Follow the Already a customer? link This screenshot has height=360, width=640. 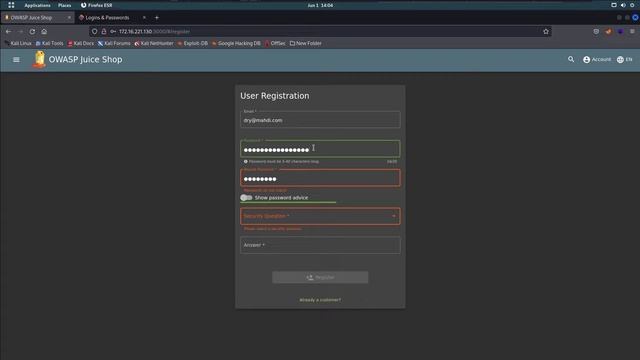320,300
